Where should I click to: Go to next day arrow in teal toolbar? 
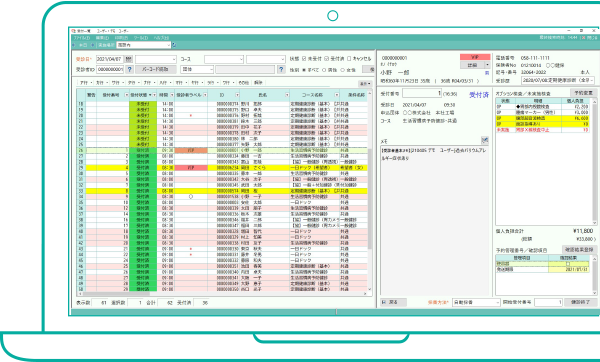coord(93,45)
